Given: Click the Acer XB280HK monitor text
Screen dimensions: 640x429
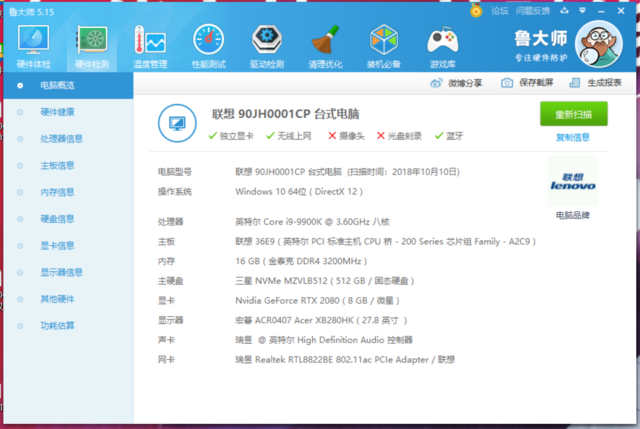Looking at the screenshot, I should click(321, 320).
